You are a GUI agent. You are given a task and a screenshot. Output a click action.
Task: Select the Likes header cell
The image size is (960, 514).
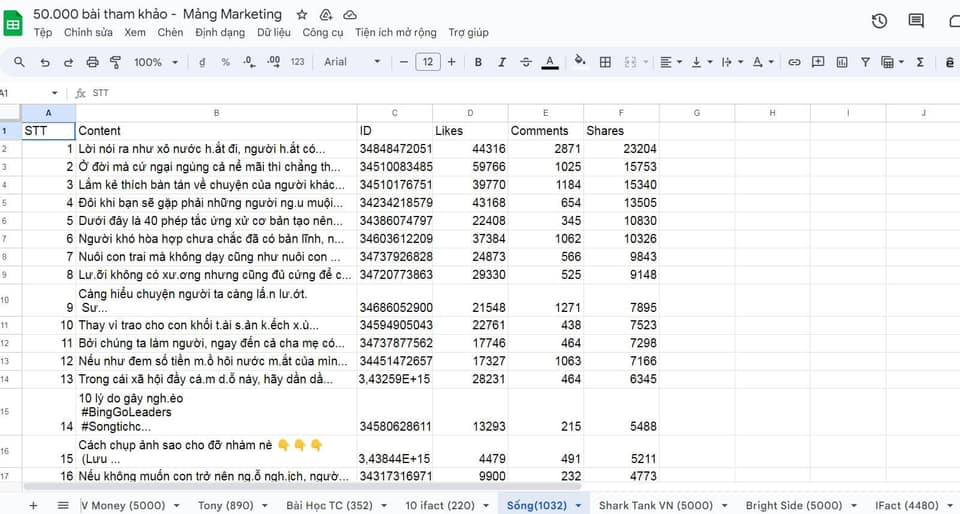coord(470,131)
